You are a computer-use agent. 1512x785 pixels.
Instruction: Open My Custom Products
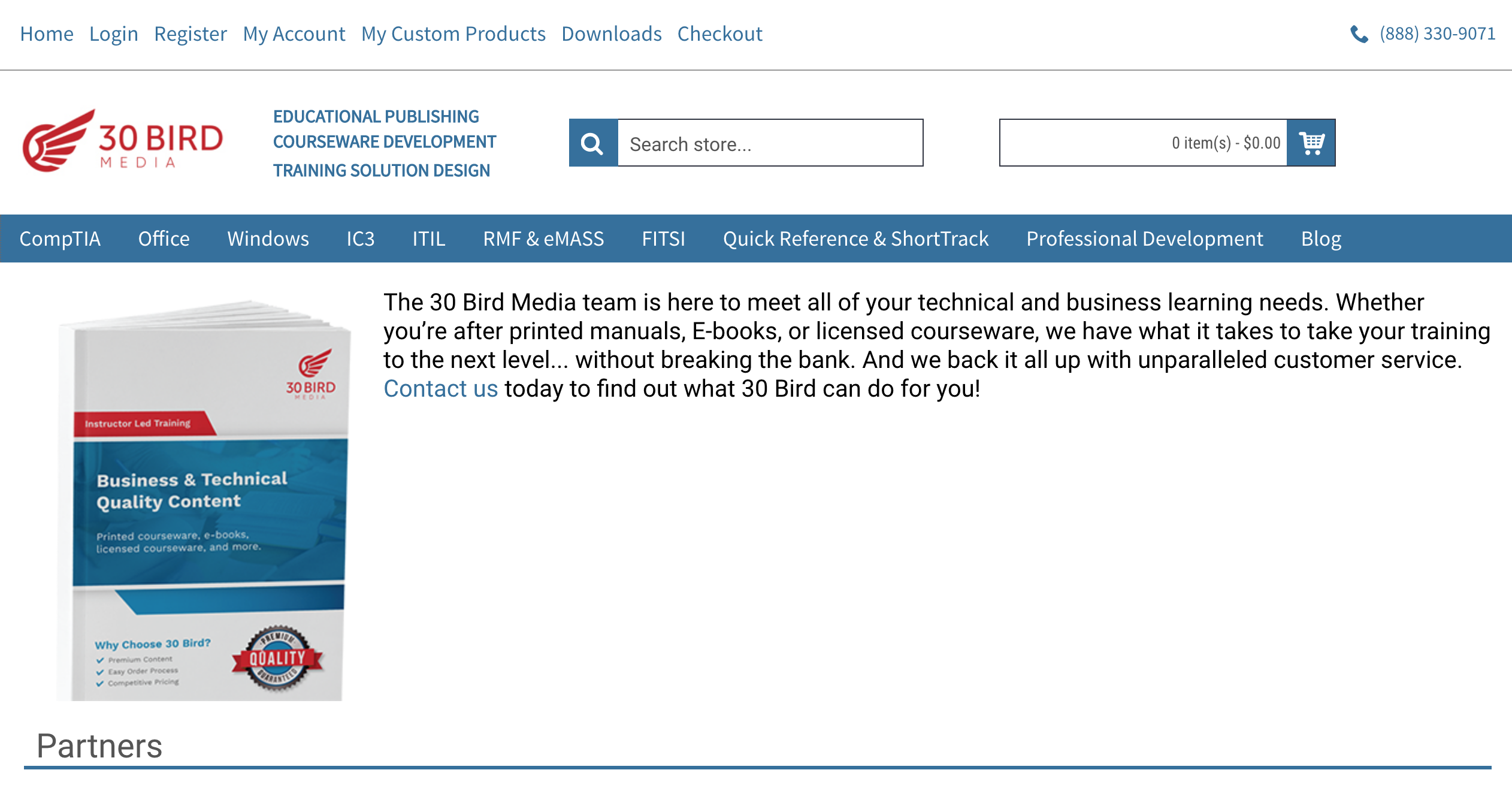pos(453,34)
